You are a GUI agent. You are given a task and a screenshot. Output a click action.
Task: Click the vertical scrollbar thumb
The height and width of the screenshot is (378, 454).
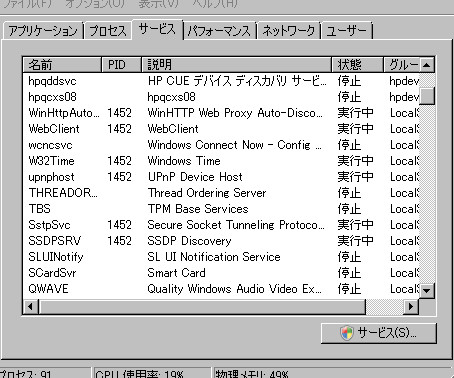coord(427,96)
